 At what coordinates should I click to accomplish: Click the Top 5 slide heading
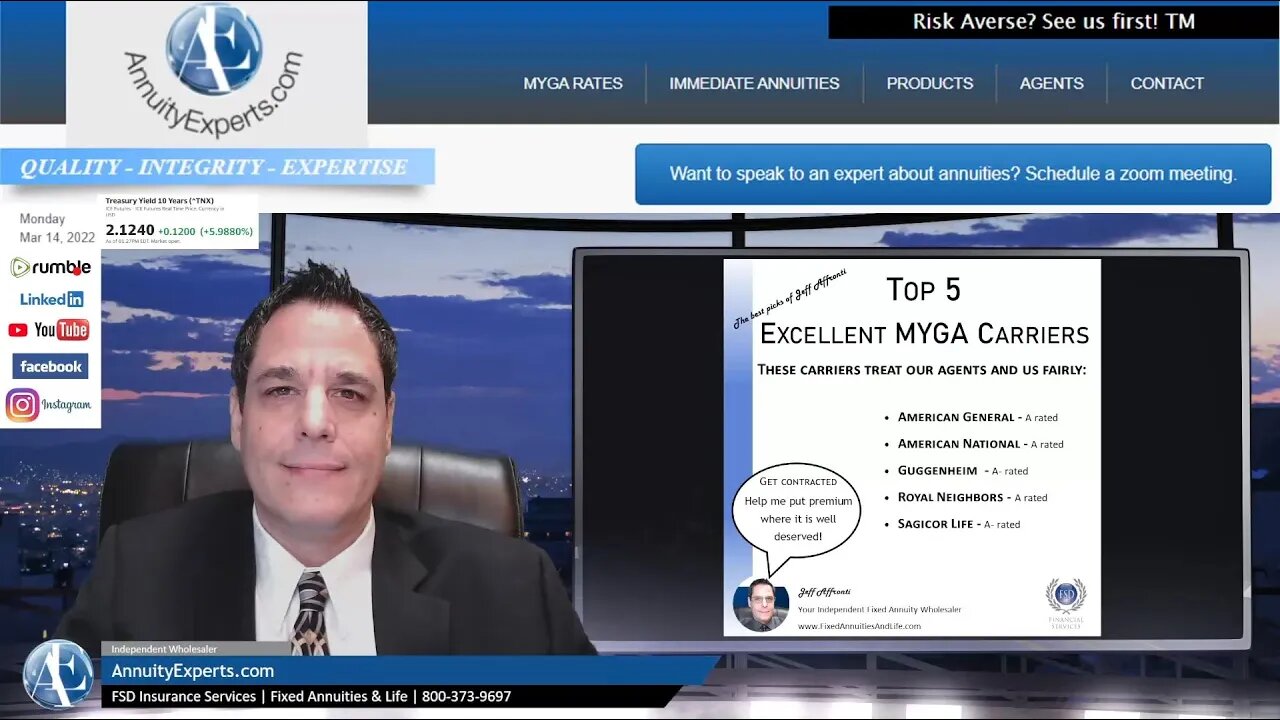click(x=923, y=290)
